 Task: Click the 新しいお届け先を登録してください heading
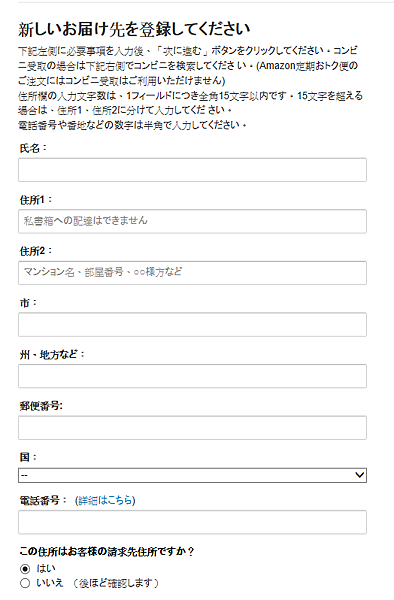click(x=134, y=29)
